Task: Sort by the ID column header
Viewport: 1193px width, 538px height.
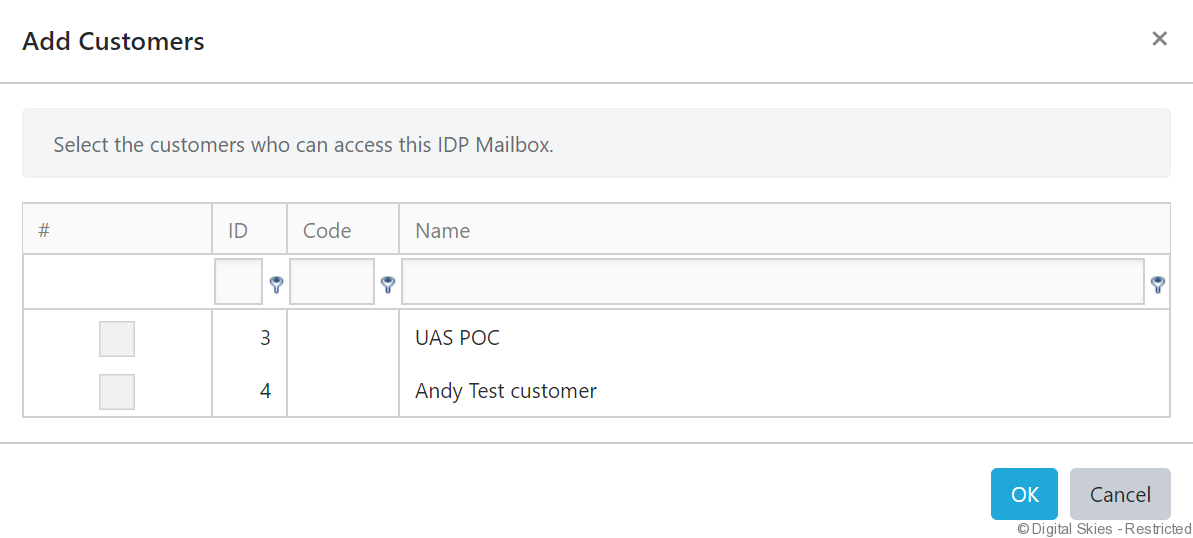Action: coord(238,230)
